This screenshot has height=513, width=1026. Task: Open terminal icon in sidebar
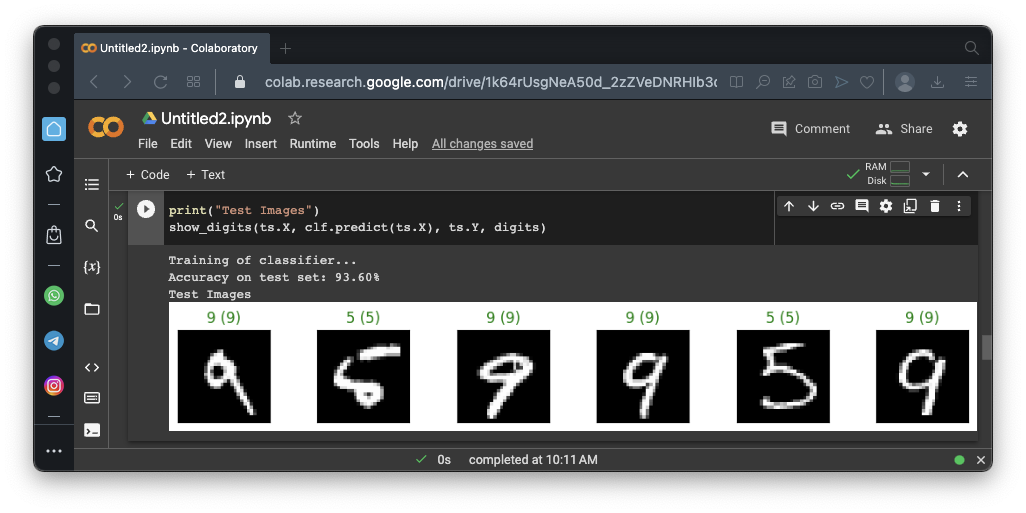pos(92,430)
